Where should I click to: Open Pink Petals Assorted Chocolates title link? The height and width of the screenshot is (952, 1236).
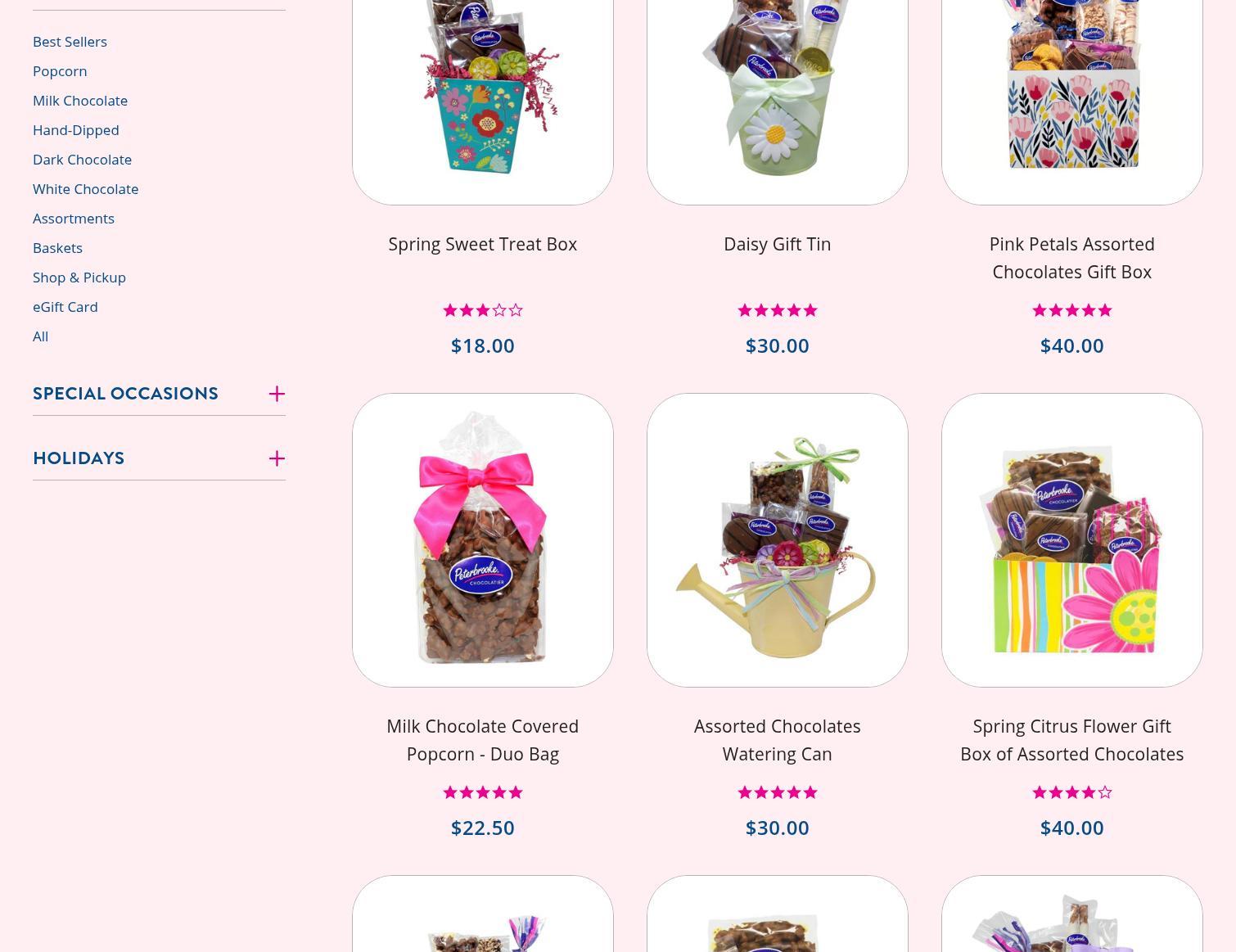click(1072, 258)
